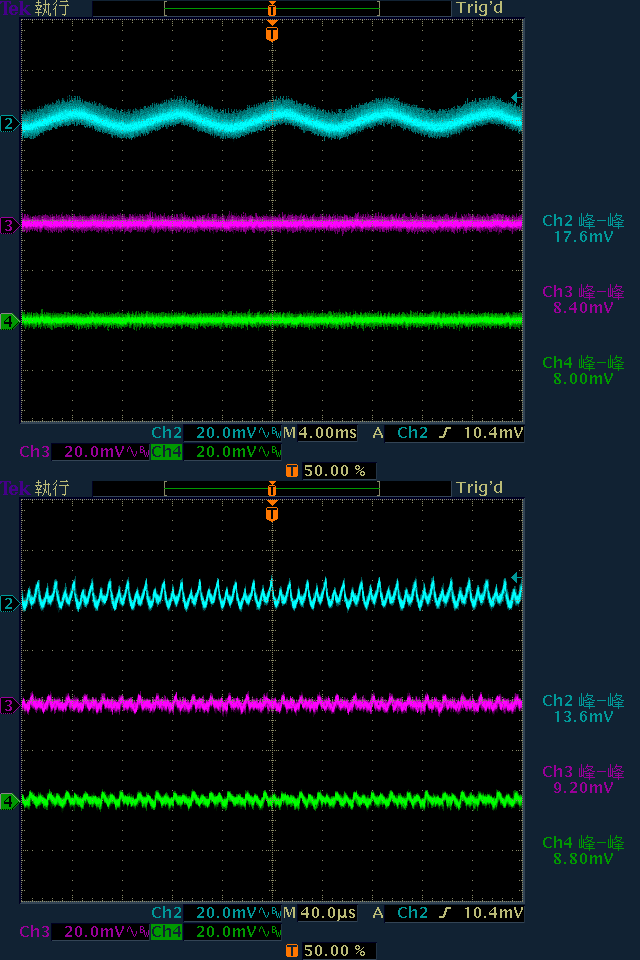Click the highlighted Ch4 label in the 40.0µs capture

167,932
